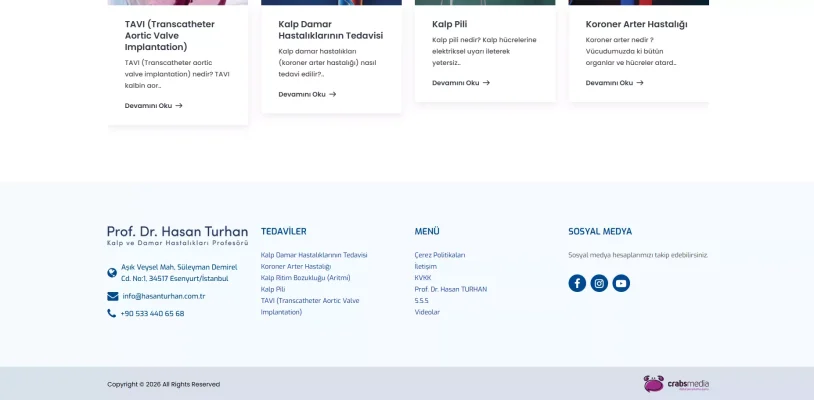Click the Crabs Media logo
The height and width of the screenshot is (400, 814).
click(675, 384)
